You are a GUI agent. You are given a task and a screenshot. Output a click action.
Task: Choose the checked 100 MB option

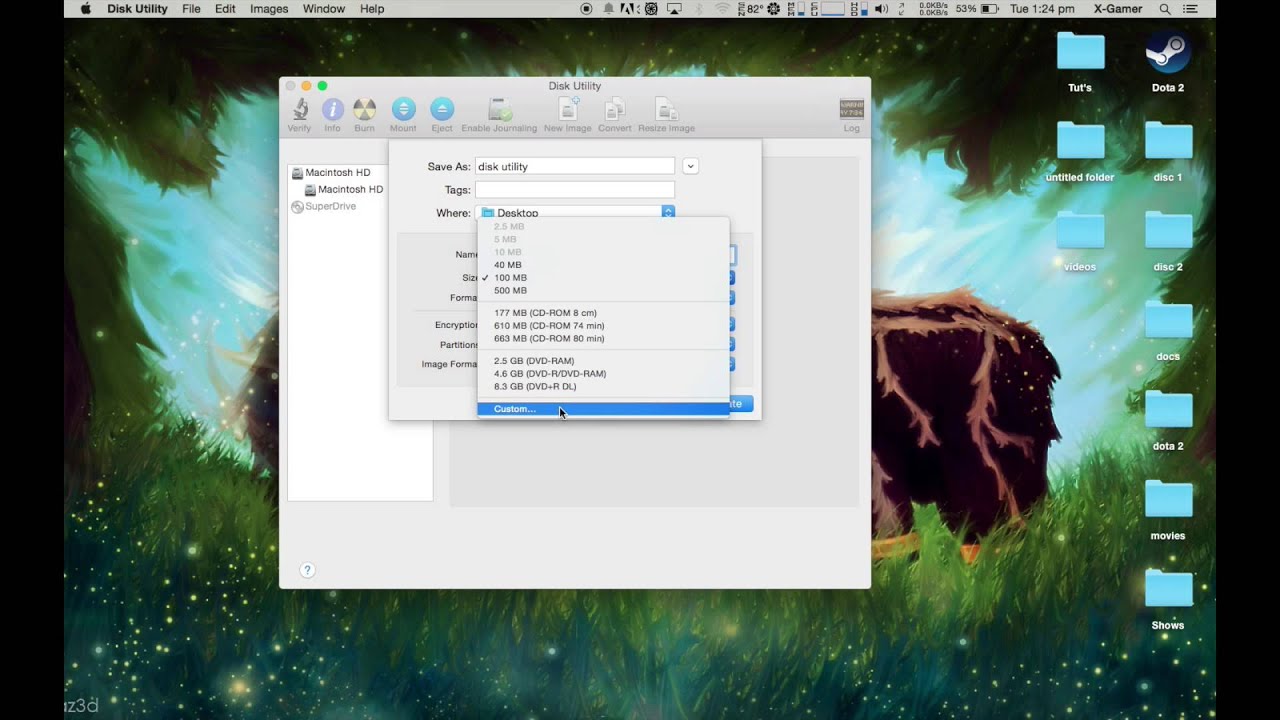[603, 278]
